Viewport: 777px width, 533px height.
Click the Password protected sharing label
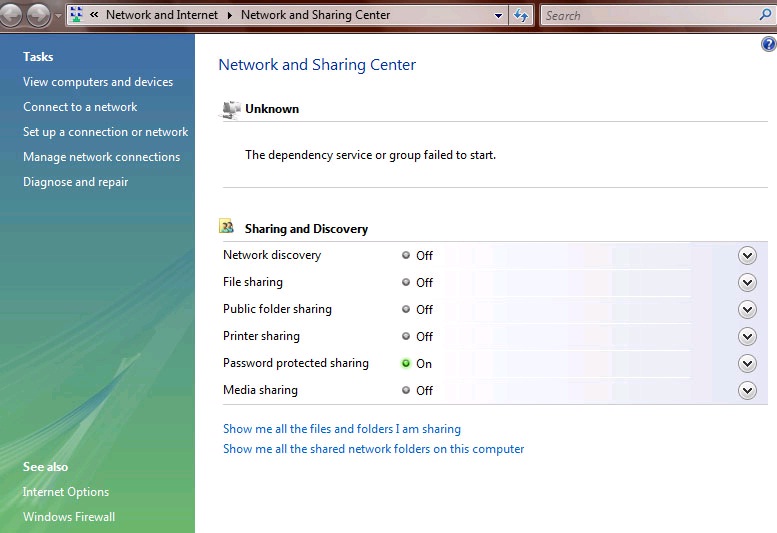[x=296, y=363]
